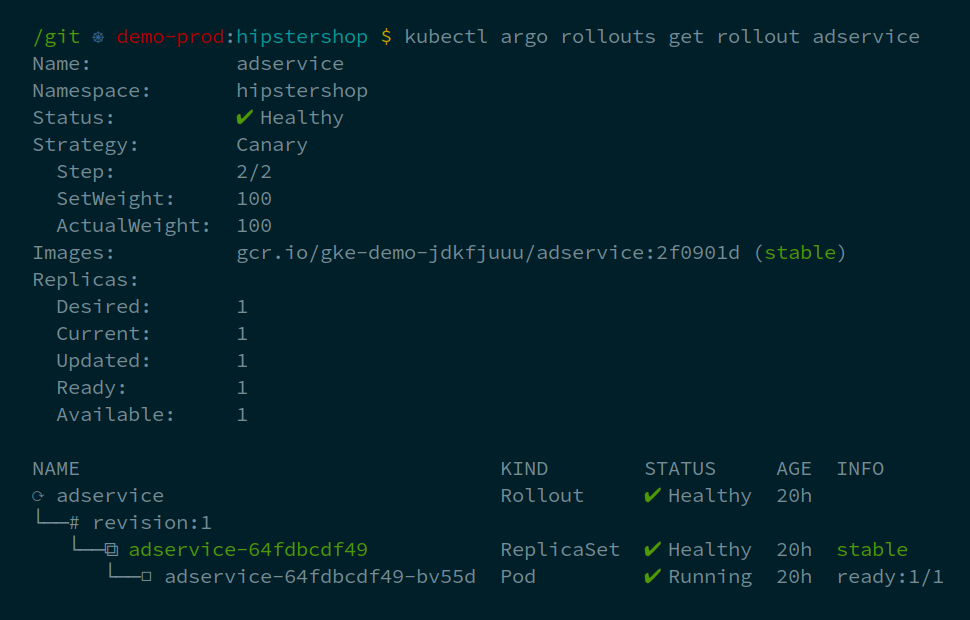Click the checkmark next to Running

[x=653, y=577]
